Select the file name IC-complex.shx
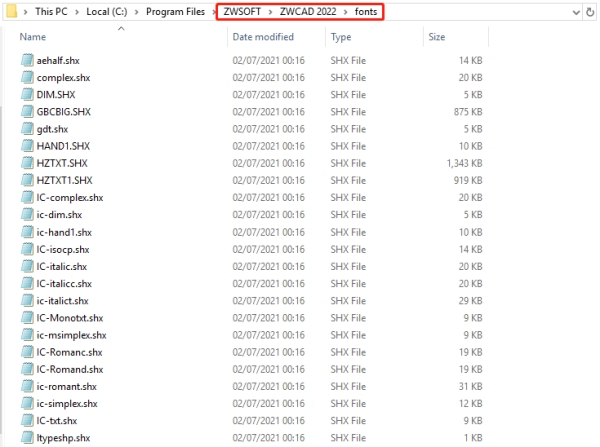Image resolution: width=600 pixels, height=447 pixels. tap(70, 198)
